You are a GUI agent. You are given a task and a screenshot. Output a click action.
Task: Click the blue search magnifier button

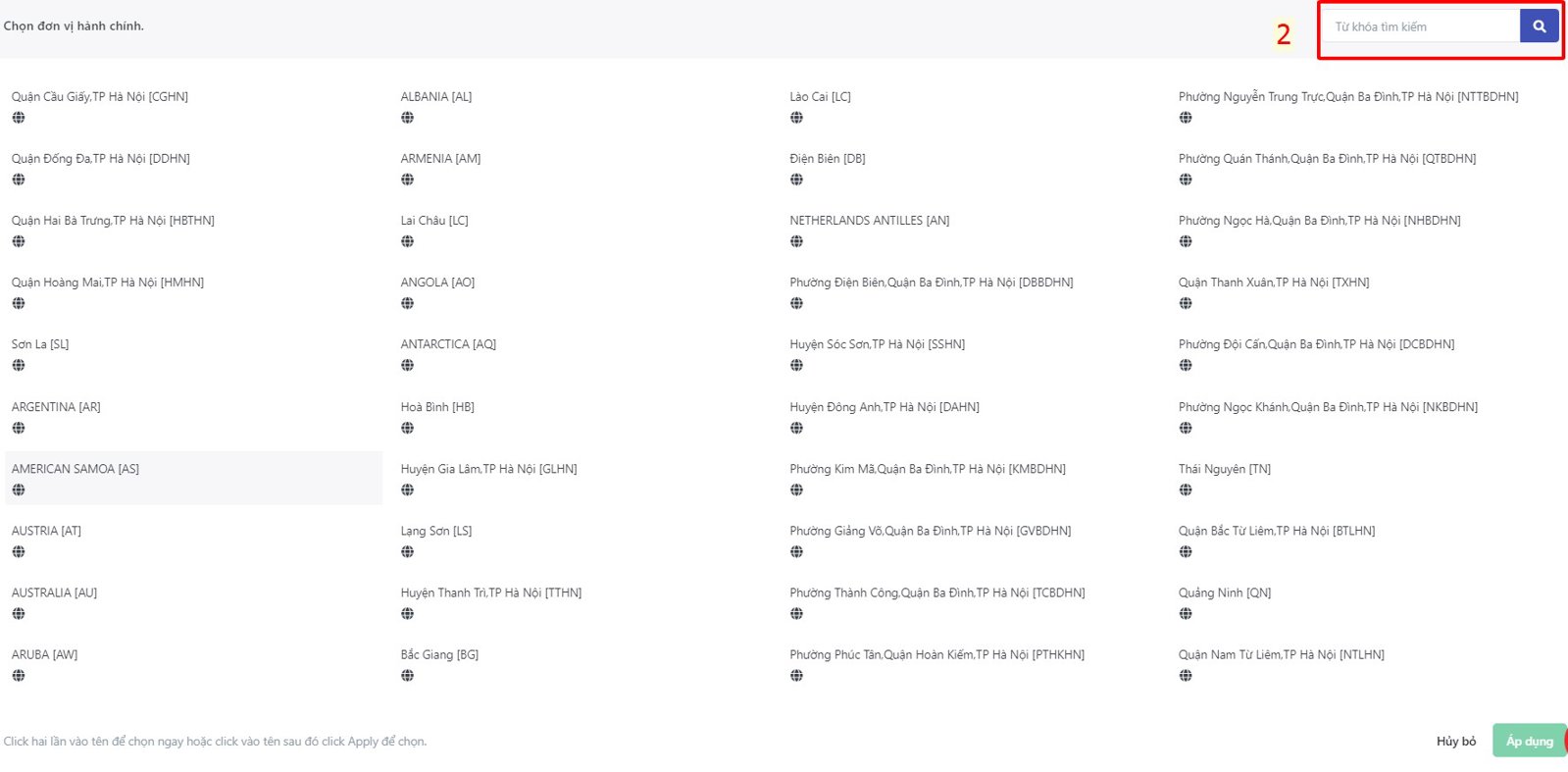point(1539,26)
